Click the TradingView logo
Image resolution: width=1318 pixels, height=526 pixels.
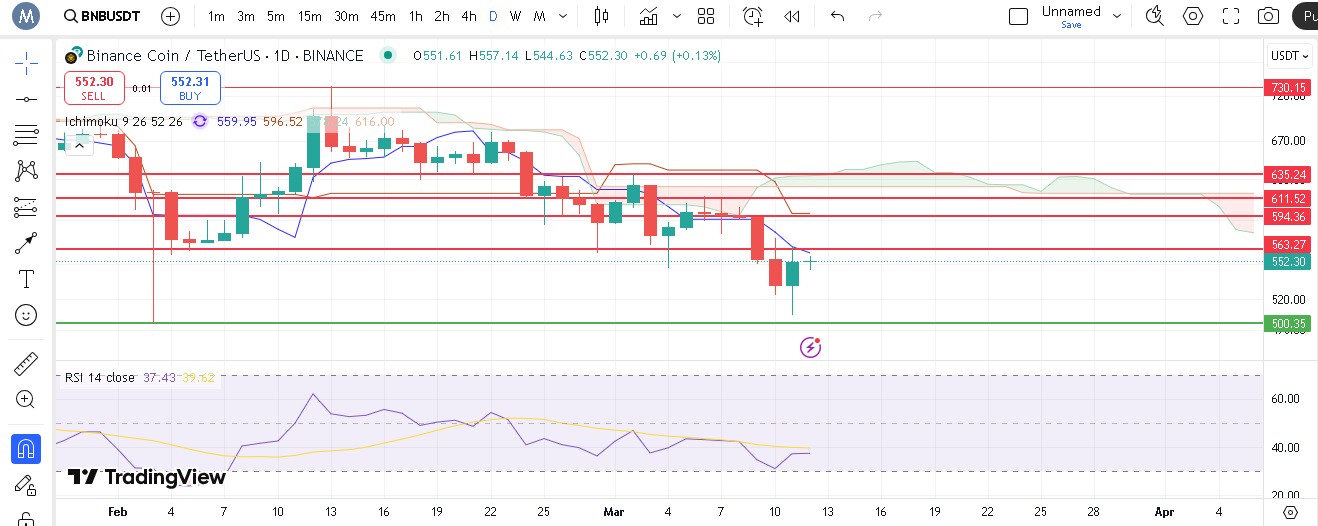(x=146, y=477)
